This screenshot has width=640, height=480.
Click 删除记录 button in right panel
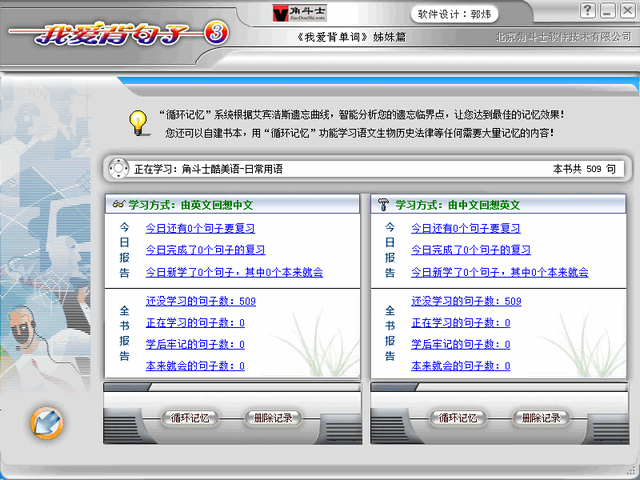(539, 417)
